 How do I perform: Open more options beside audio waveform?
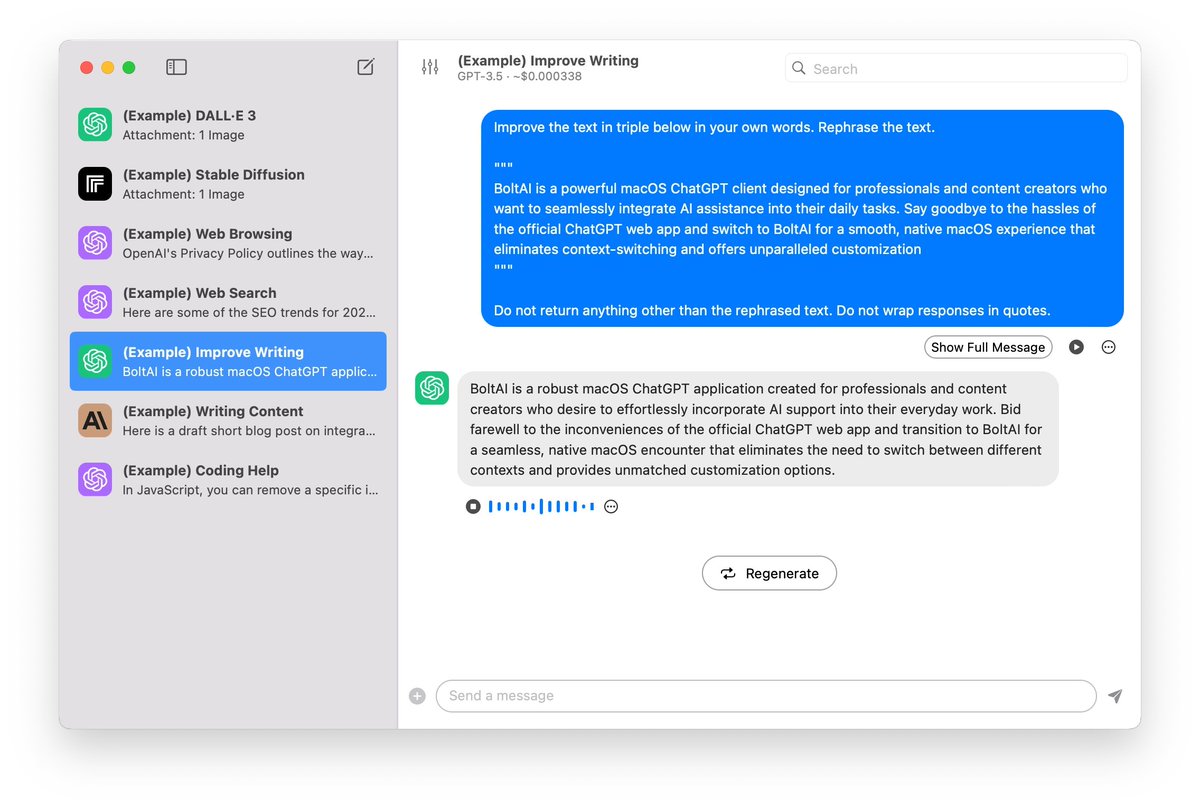611,506
